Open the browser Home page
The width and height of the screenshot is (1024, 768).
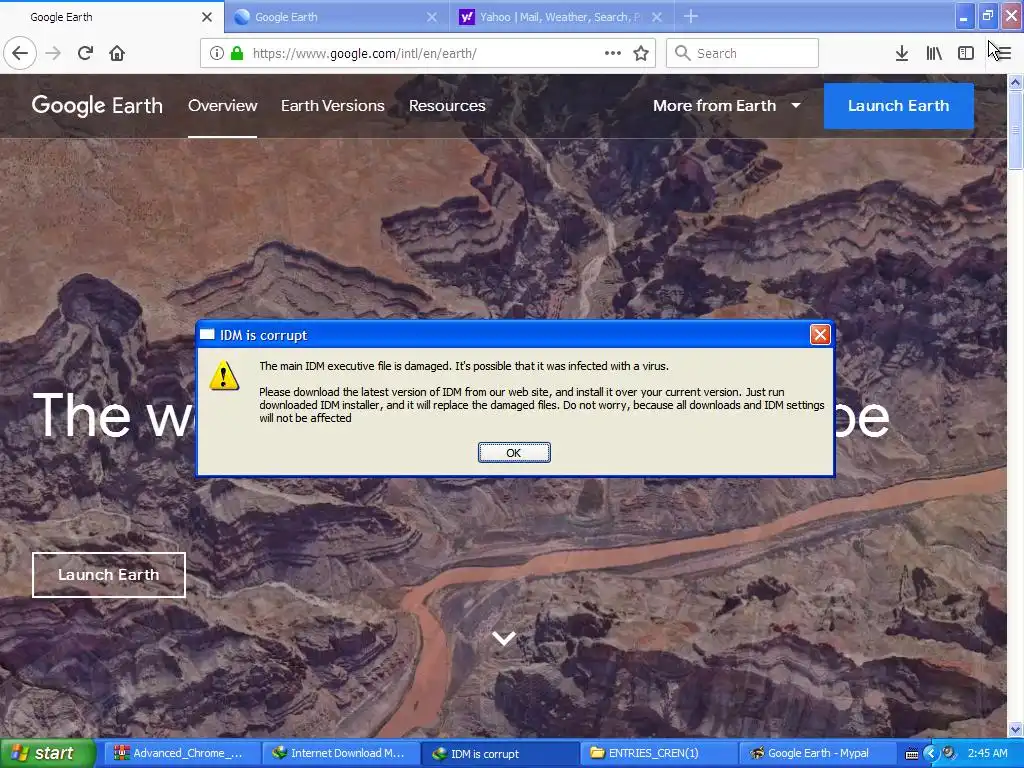[117, 53]
